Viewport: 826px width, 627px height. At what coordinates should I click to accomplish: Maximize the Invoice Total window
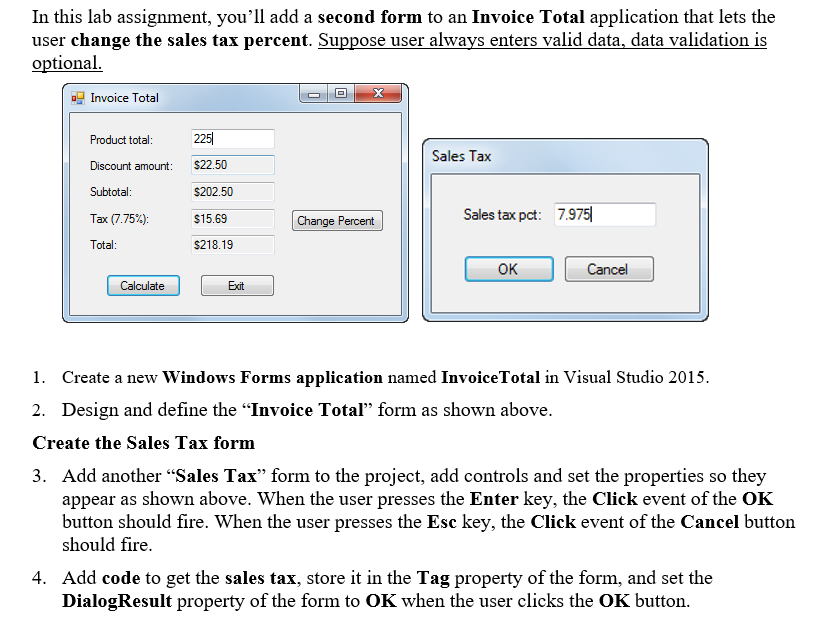tap(341, 94)
